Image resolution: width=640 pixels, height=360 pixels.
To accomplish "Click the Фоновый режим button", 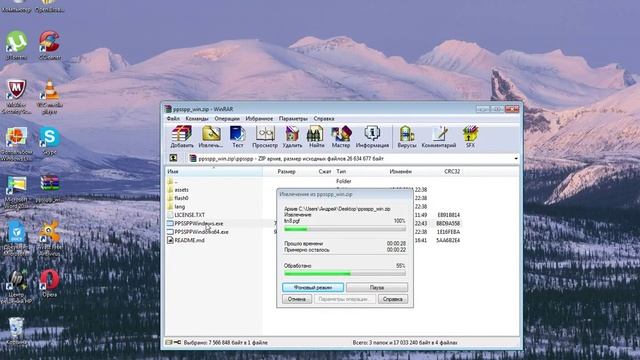I will click(x=313, y=287).
